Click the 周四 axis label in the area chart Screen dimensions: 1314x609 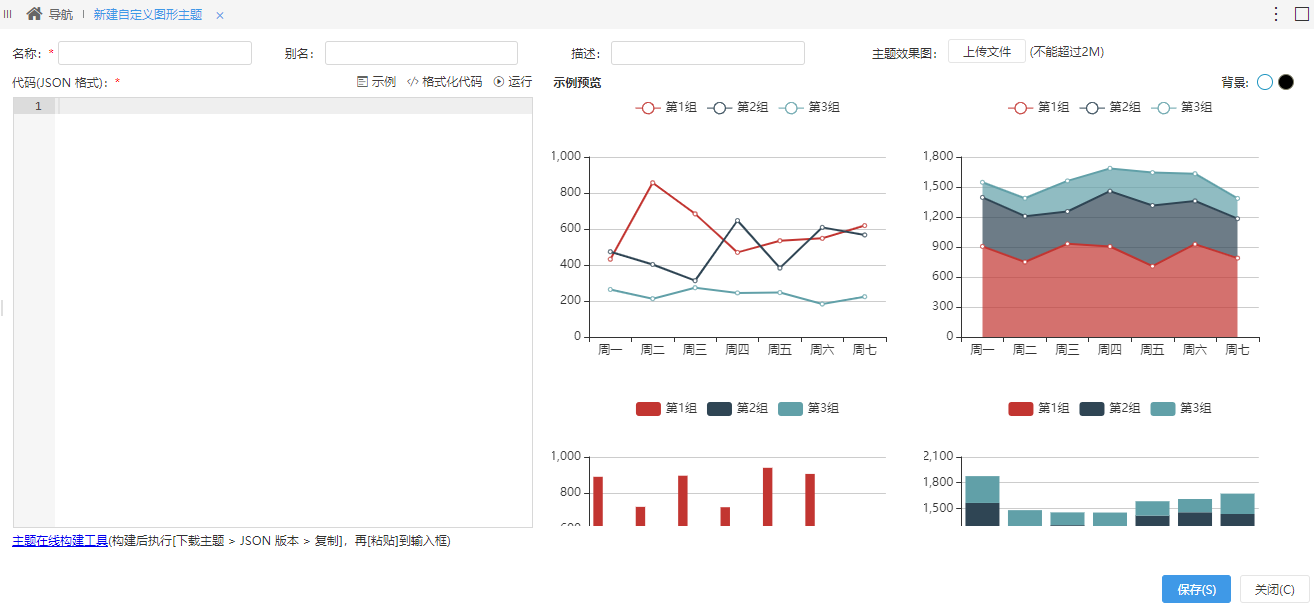[1110, 350]
